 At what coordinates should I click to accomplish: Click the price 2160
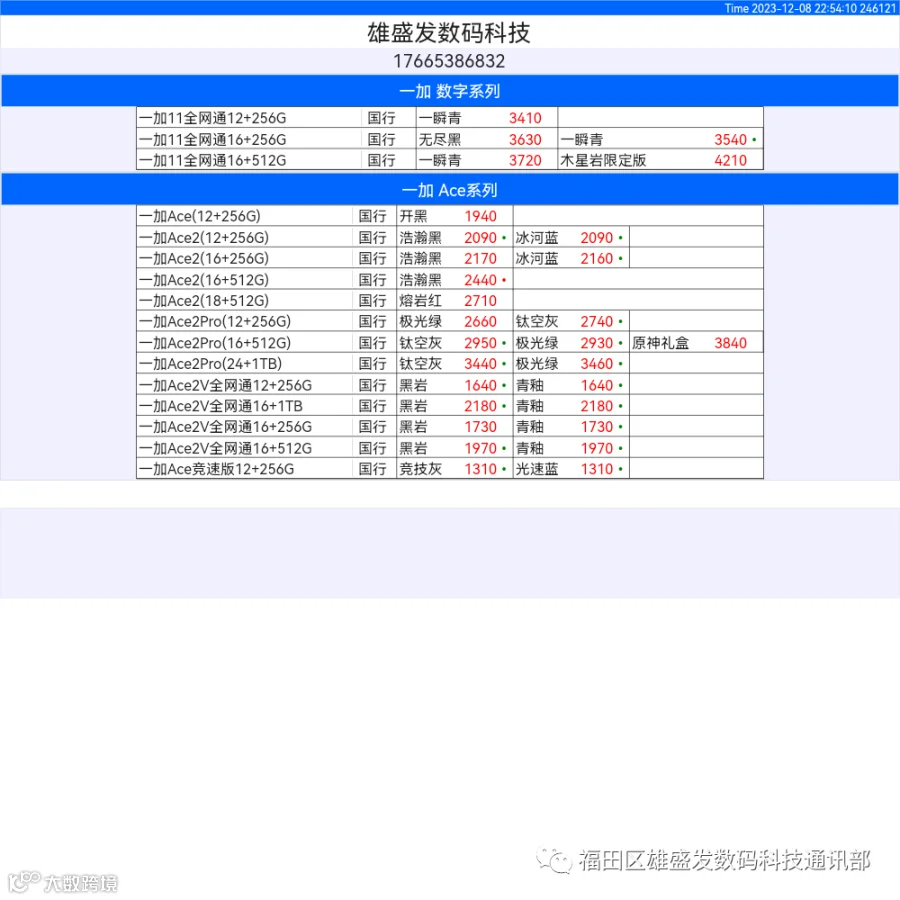597,258
